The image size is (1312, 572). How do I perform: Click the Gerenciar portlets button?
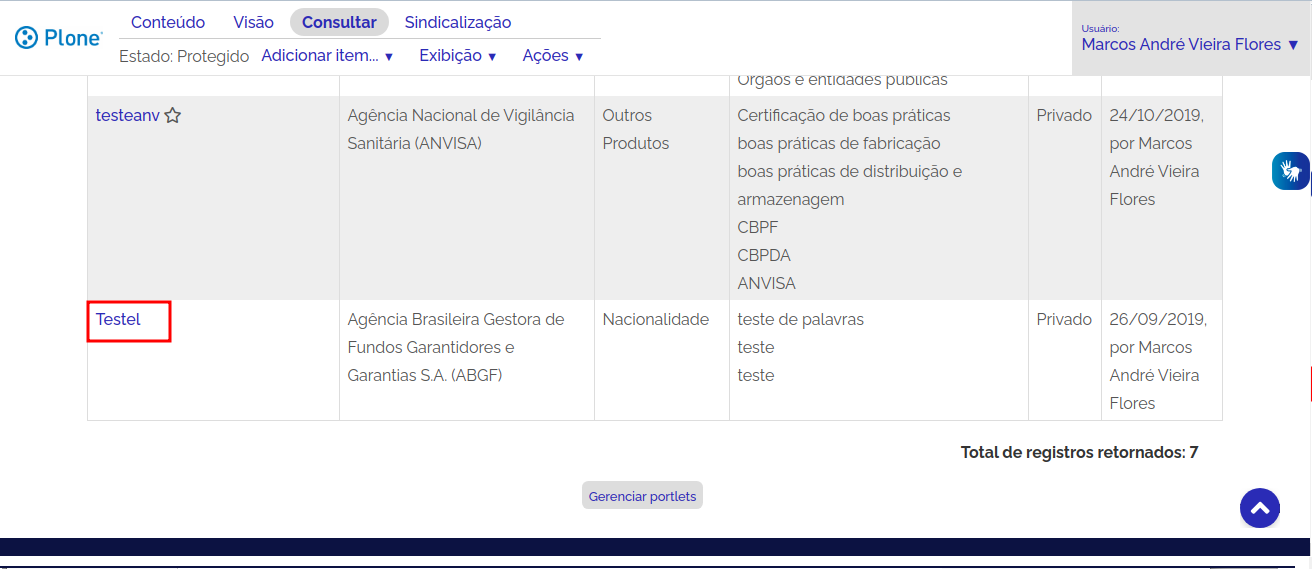coord(642,496)
